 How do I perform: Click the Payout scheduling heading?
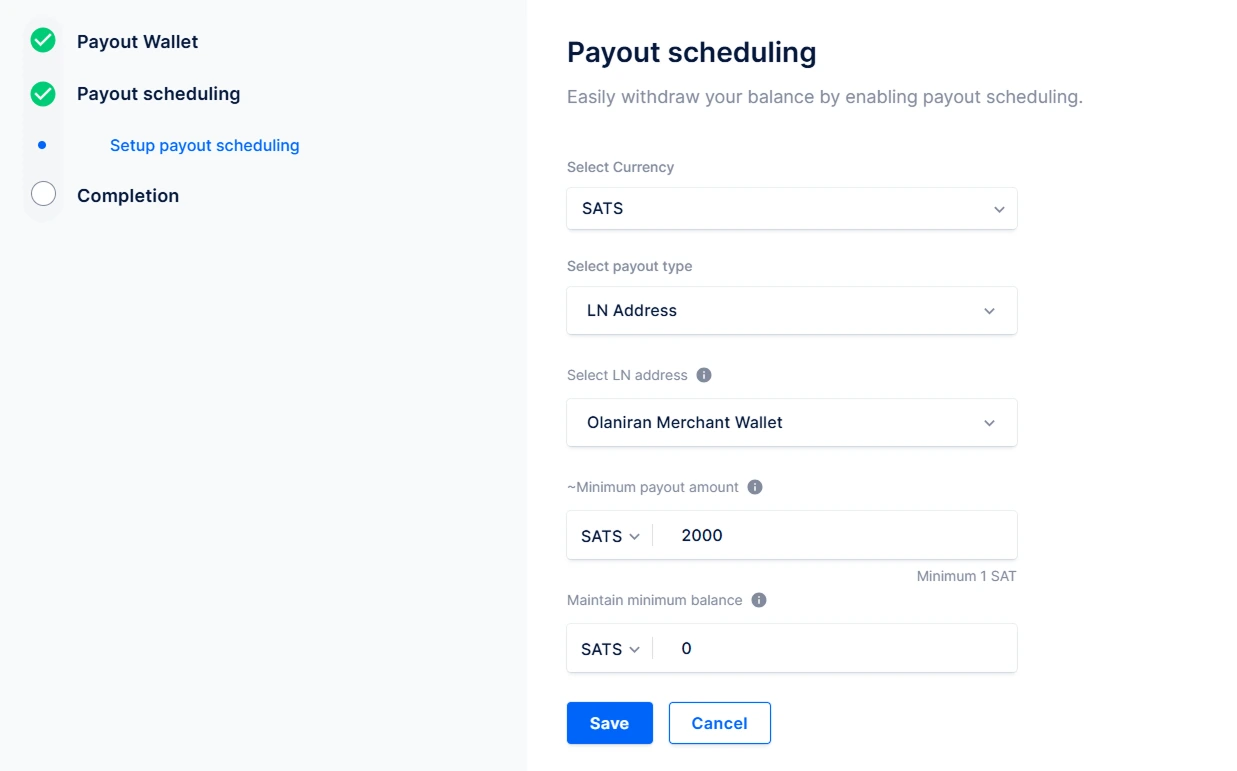[x=691, y=52]
